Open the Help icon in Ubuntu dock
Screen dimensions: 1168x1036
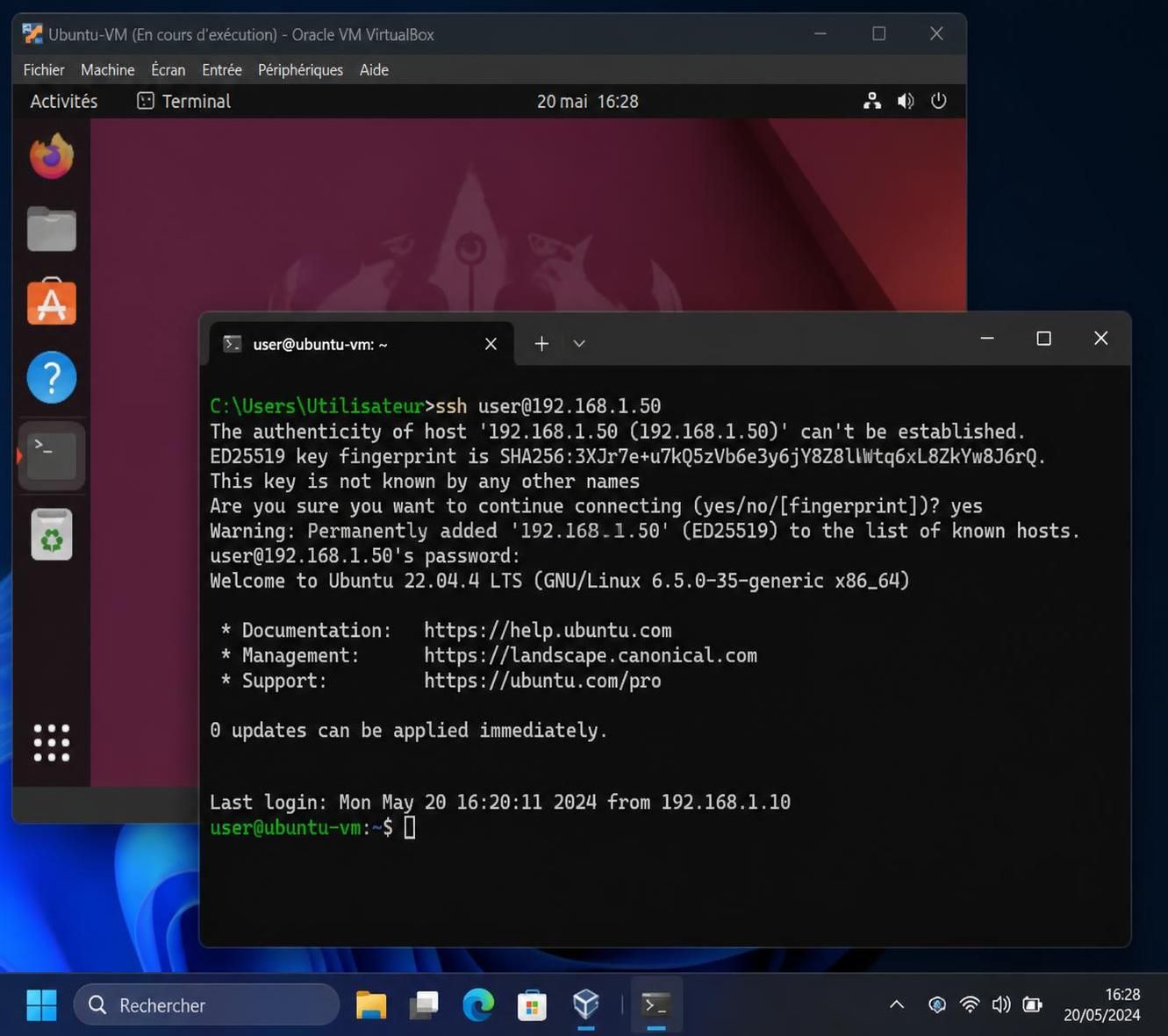point(52,377)
